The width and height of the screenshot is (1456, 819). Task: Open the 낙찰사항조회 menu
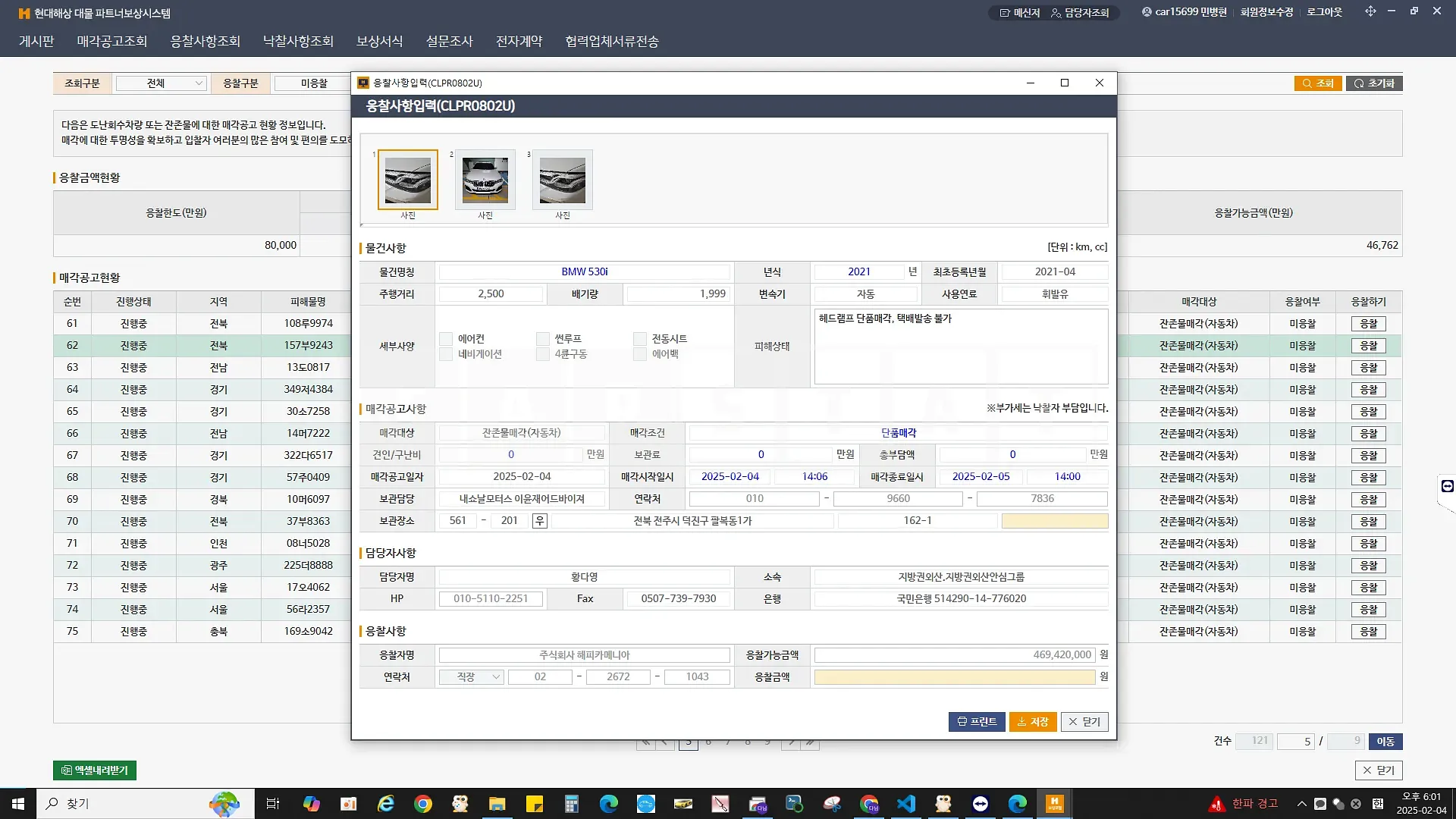click(298, 41)
